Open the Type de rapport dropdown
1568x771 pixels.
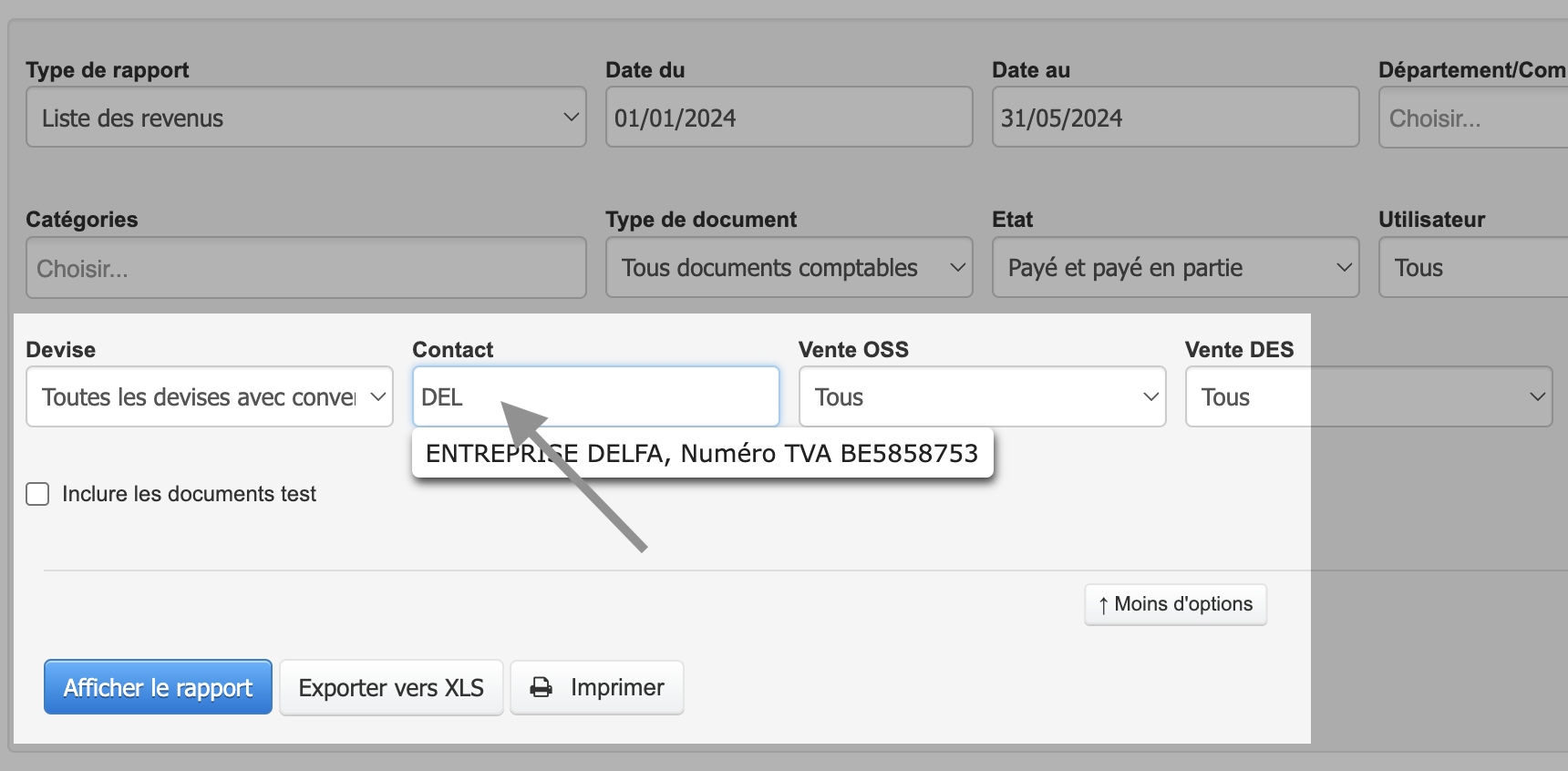[305, 117]
